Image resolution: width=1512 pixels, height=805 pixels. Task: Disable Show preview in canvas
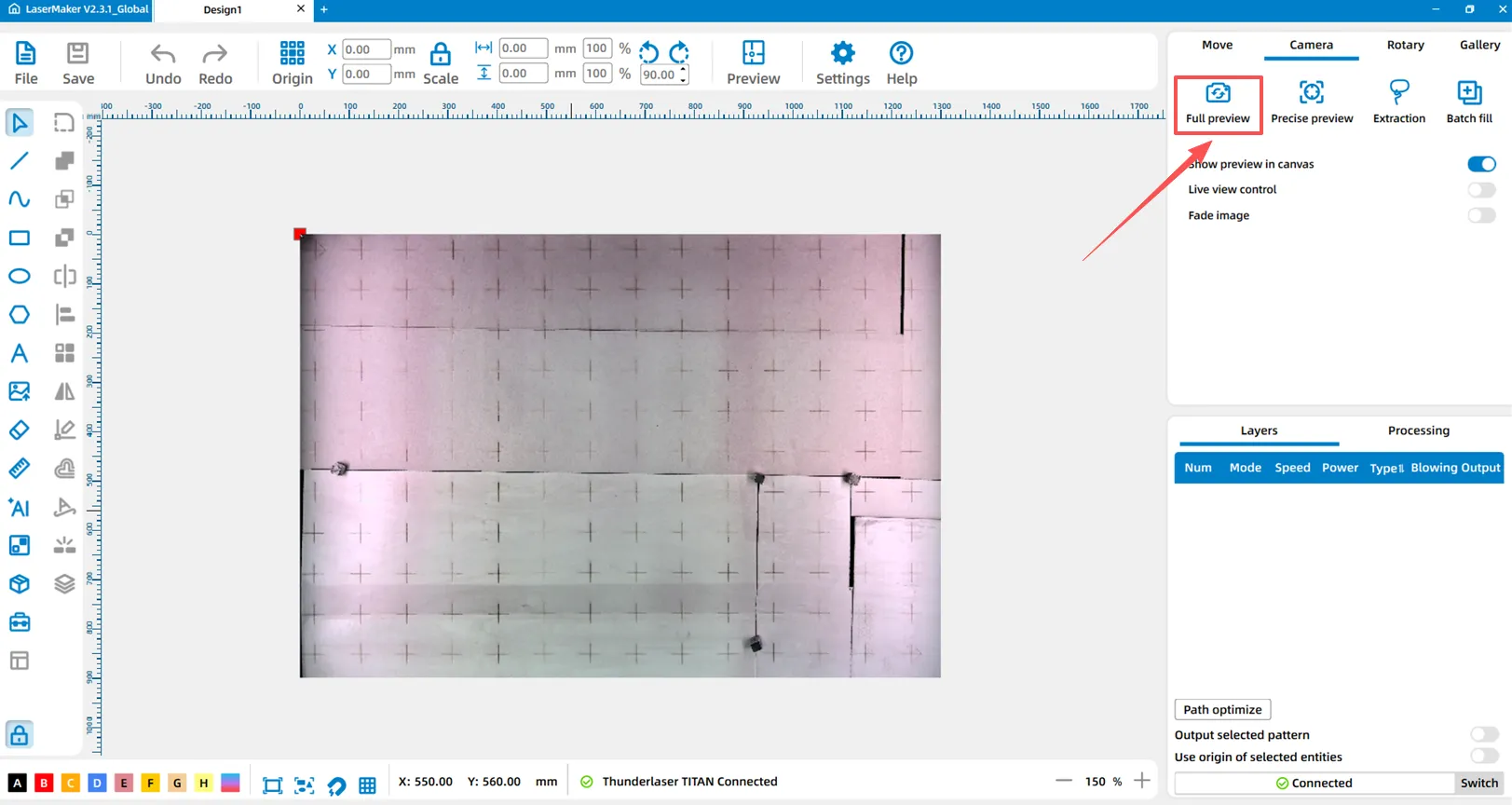coord(1480,164)
